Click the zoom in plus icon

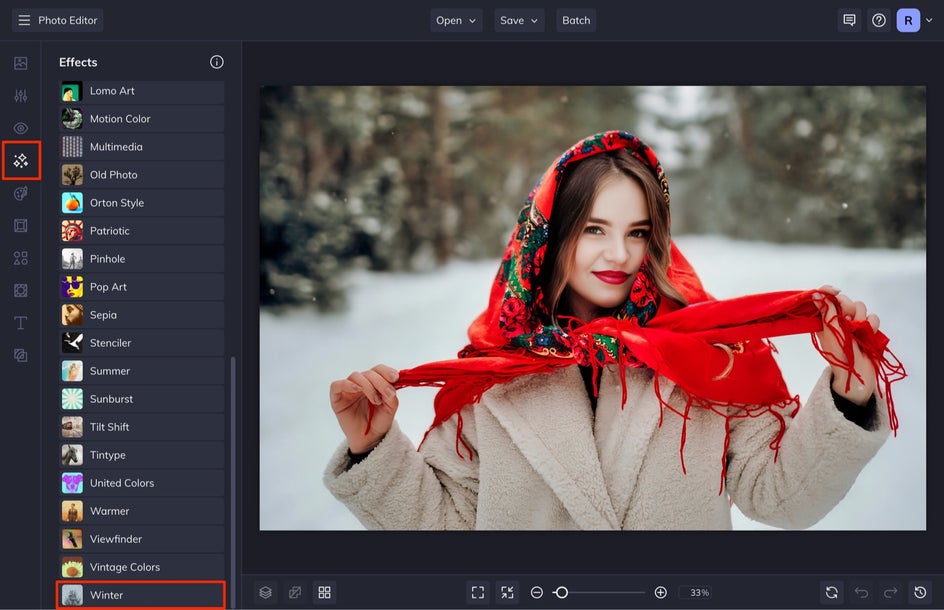660,593
